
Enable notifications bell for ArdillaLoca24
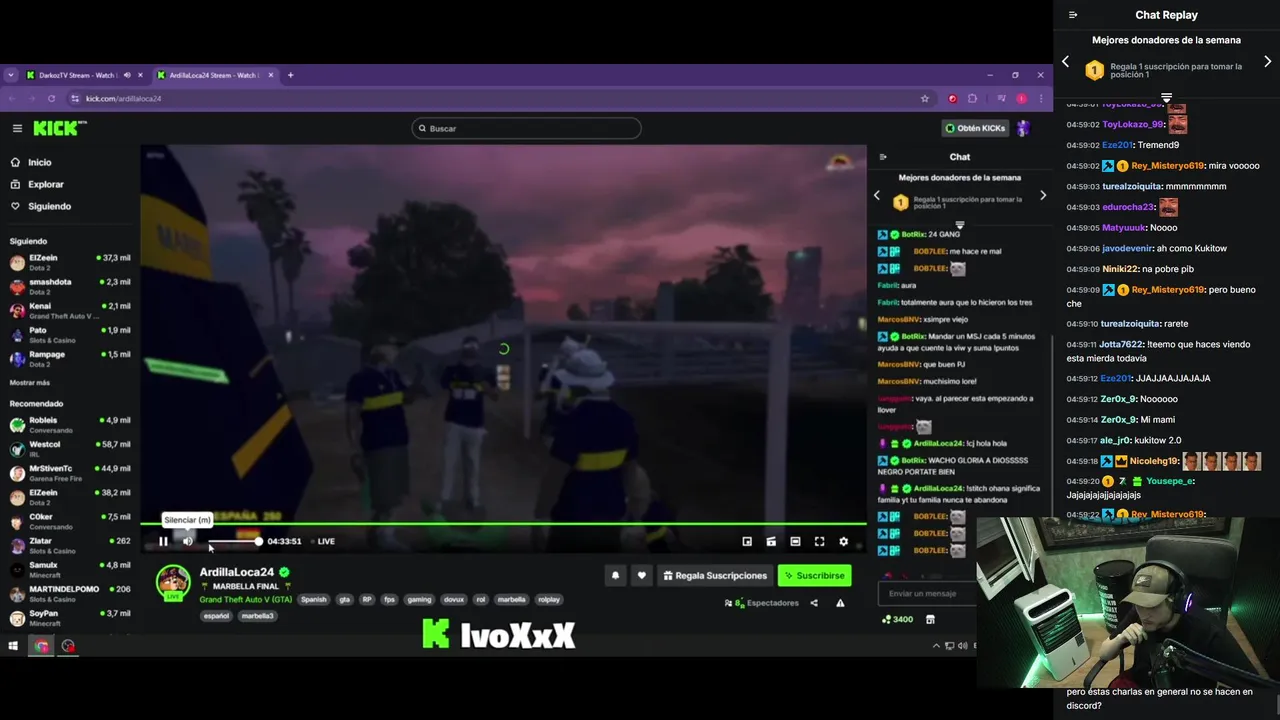point(615,575)
